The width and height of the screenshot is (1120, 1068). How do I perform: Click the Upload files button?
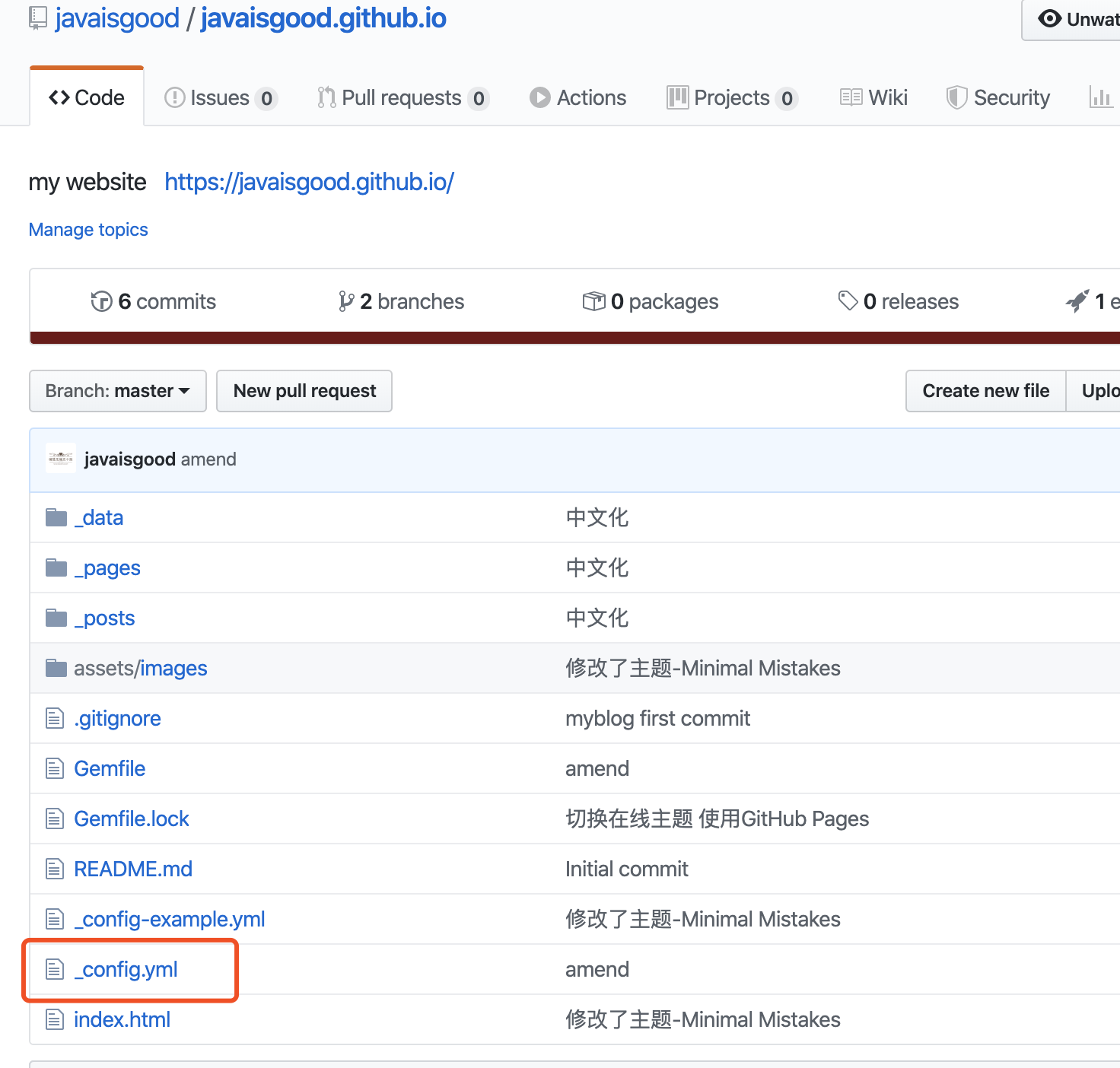tap(1094, 391)
